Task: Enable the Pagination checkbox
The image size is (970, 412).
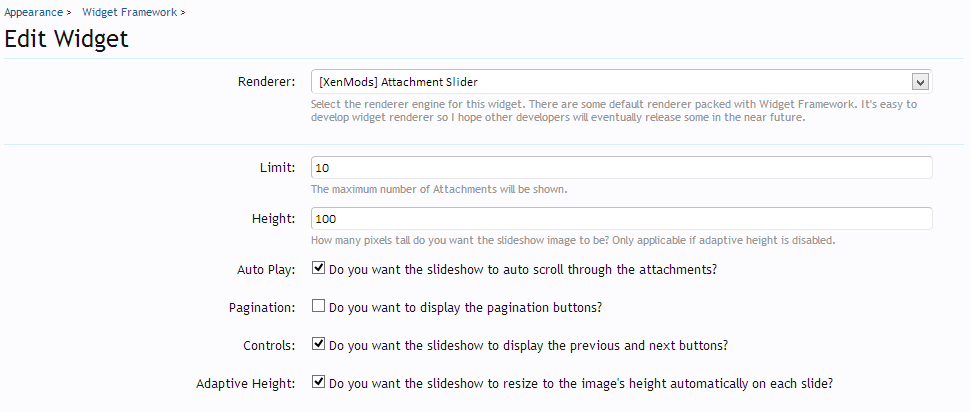Action: point(318,306)
